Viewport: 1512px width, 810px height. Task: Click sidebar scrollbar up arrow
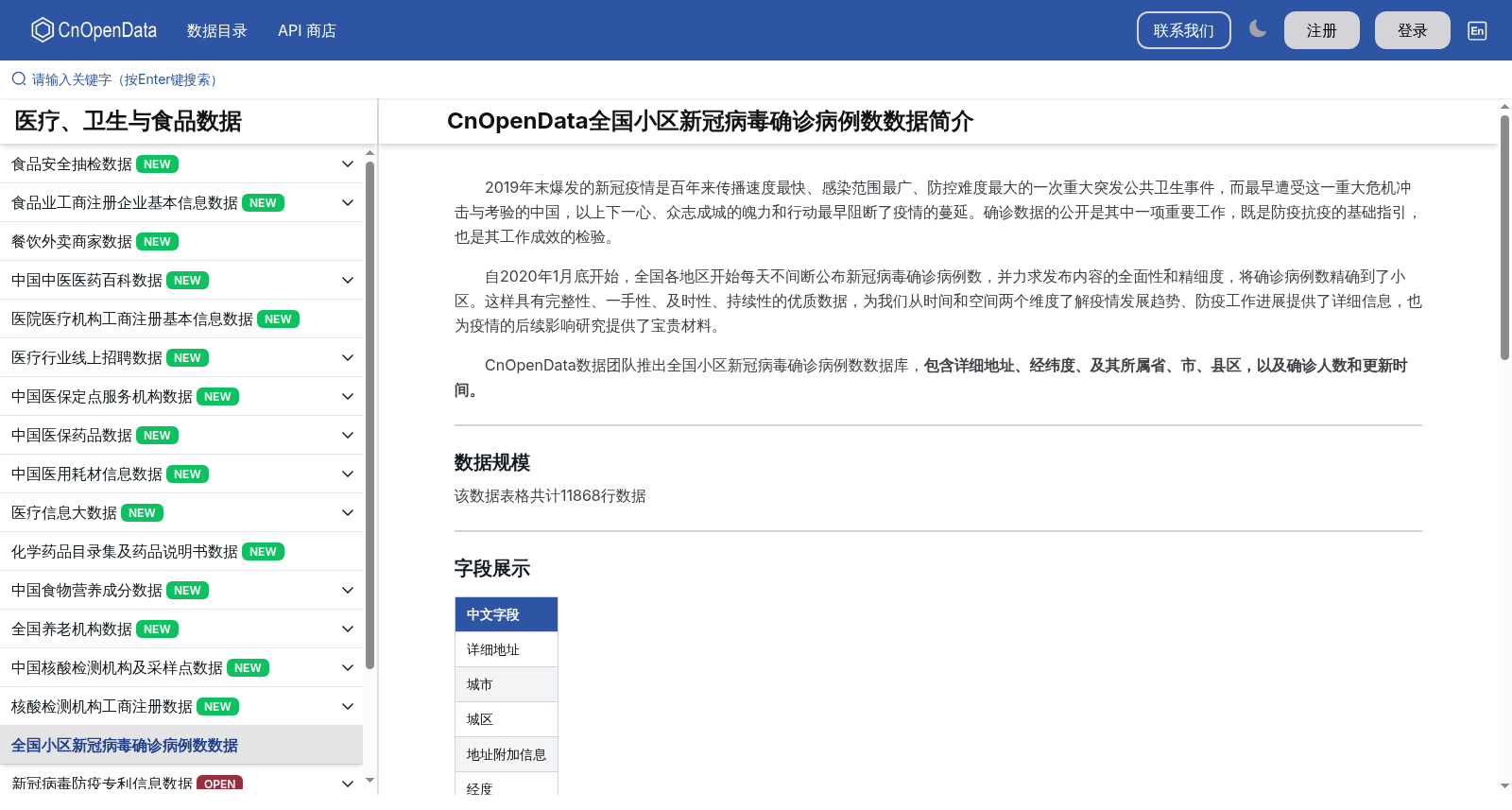tap(369, 152)
